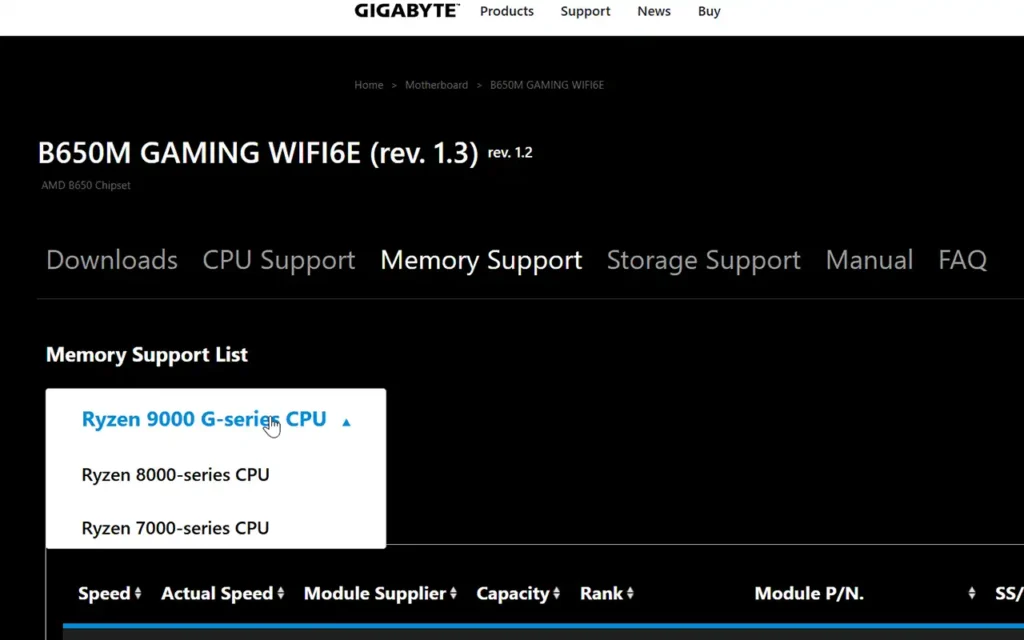Image resolution: width=1024 pixels, height=640 pixels.
Task: Open the Products menu
Action: coord(507,11)
